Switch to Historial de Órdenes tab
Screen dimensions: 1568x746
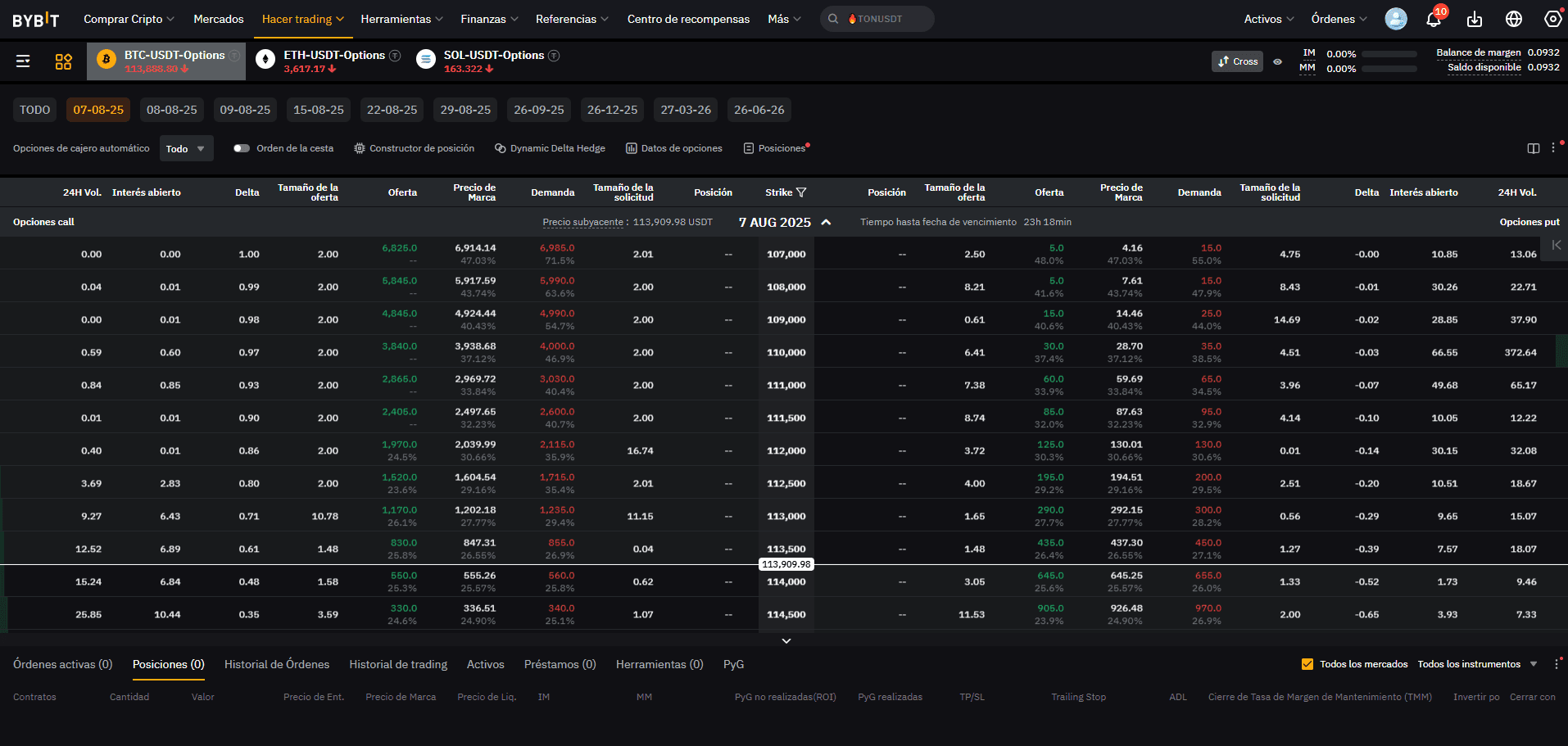click(x=277, y=664)
